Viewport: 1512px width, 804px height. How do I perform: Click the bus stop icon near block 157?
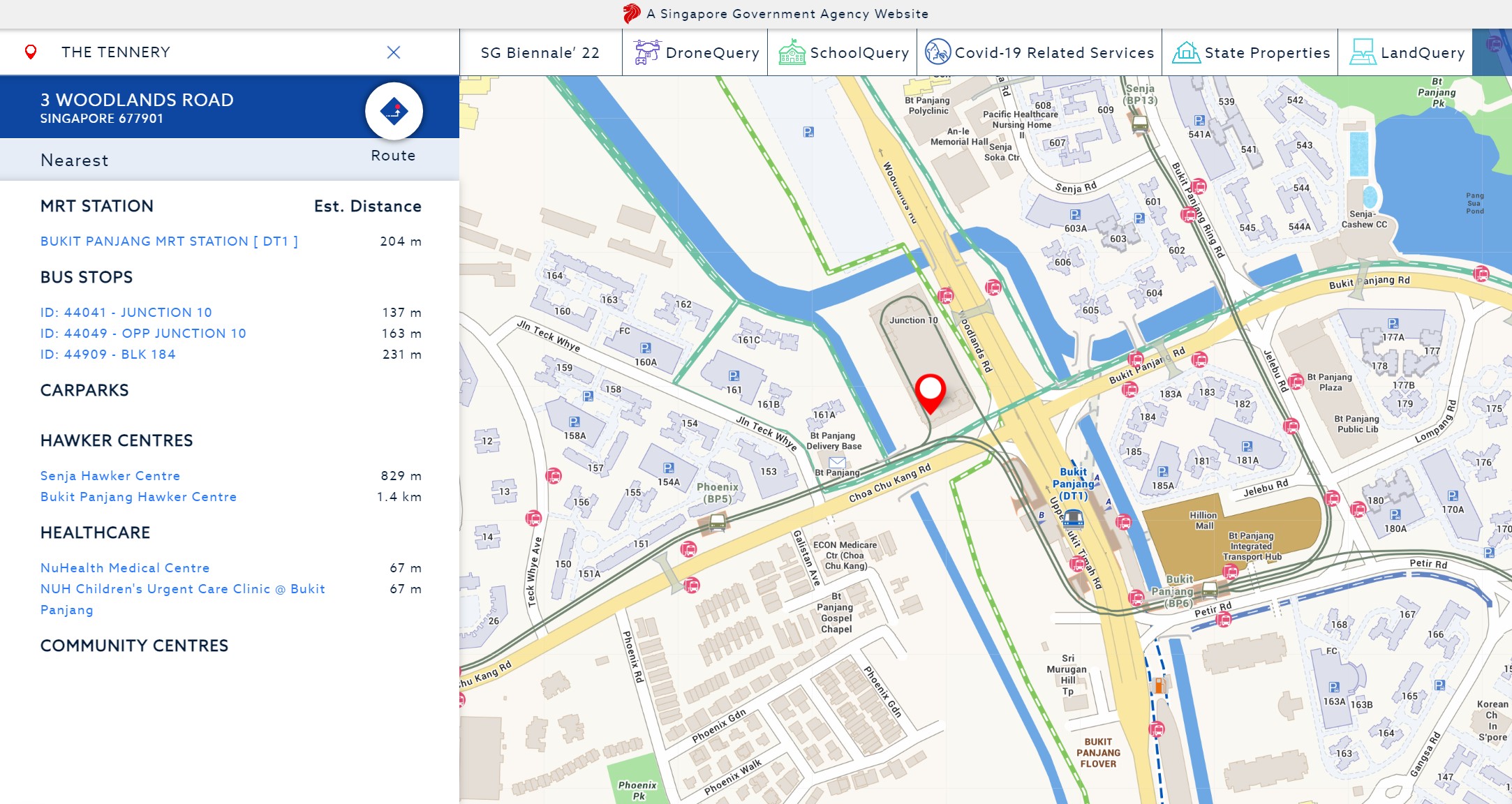tap(554, 476)
